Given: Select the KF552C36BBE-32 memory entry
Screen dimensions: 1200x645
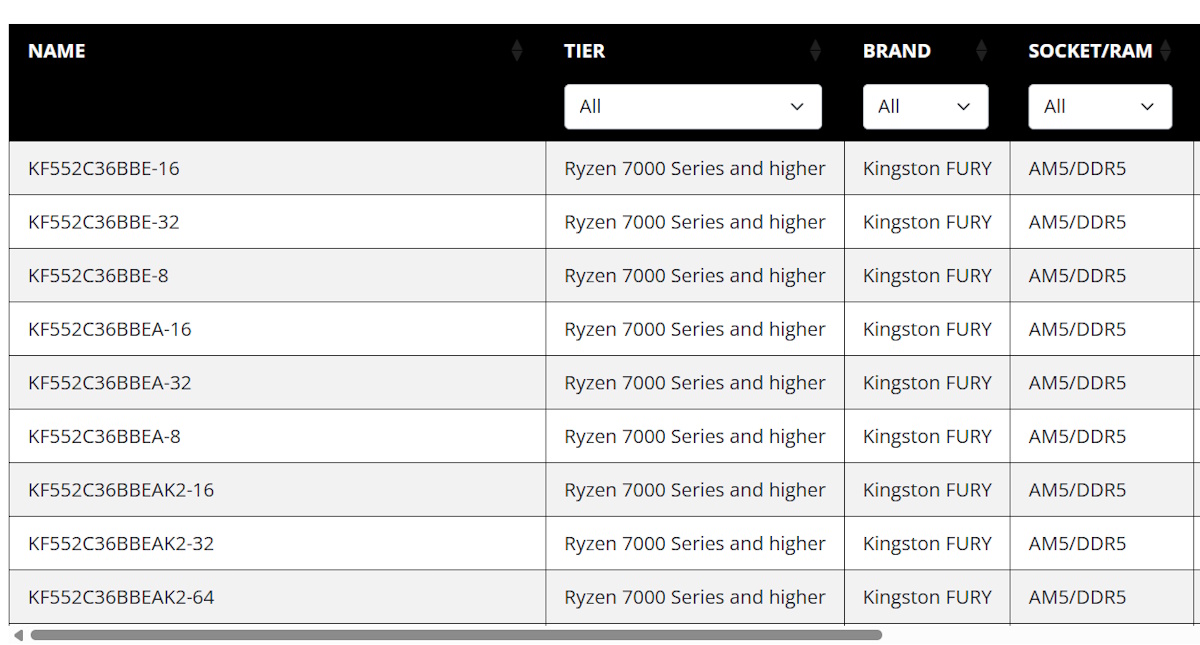Looking at the screenshot, I should (104, 222).
